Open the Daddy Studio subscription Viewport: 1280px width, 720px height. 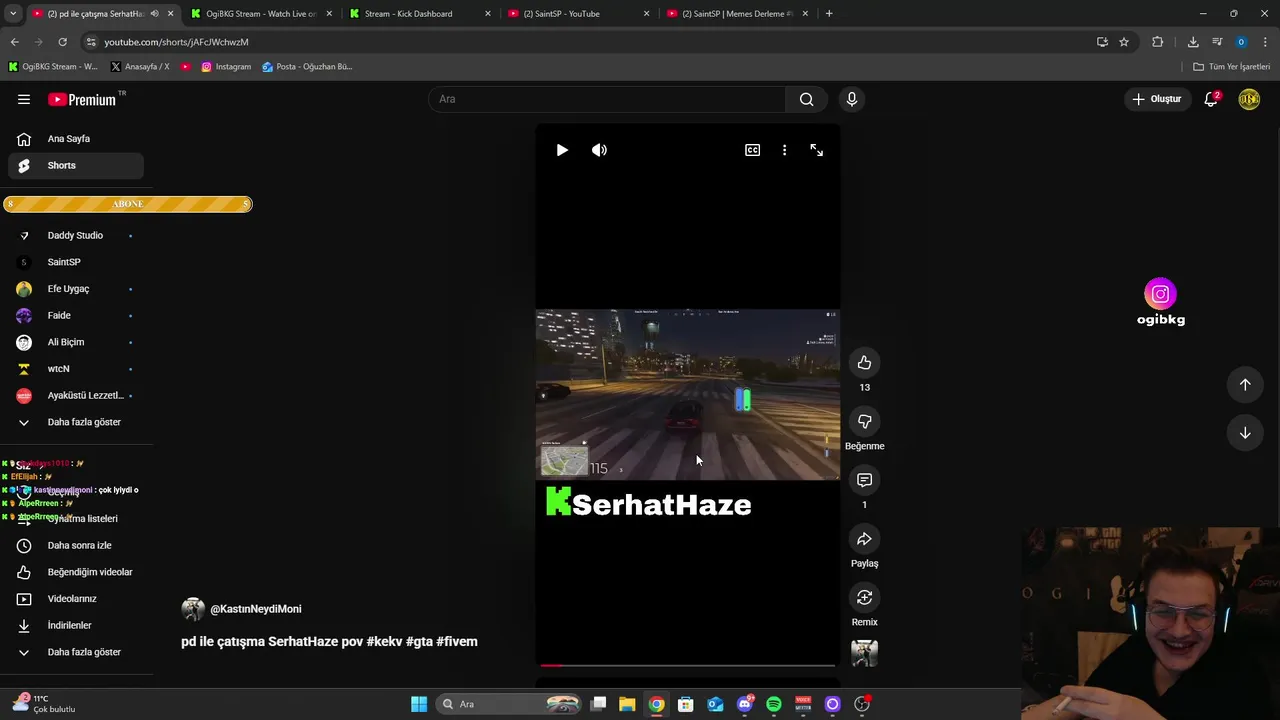(76, 235)
